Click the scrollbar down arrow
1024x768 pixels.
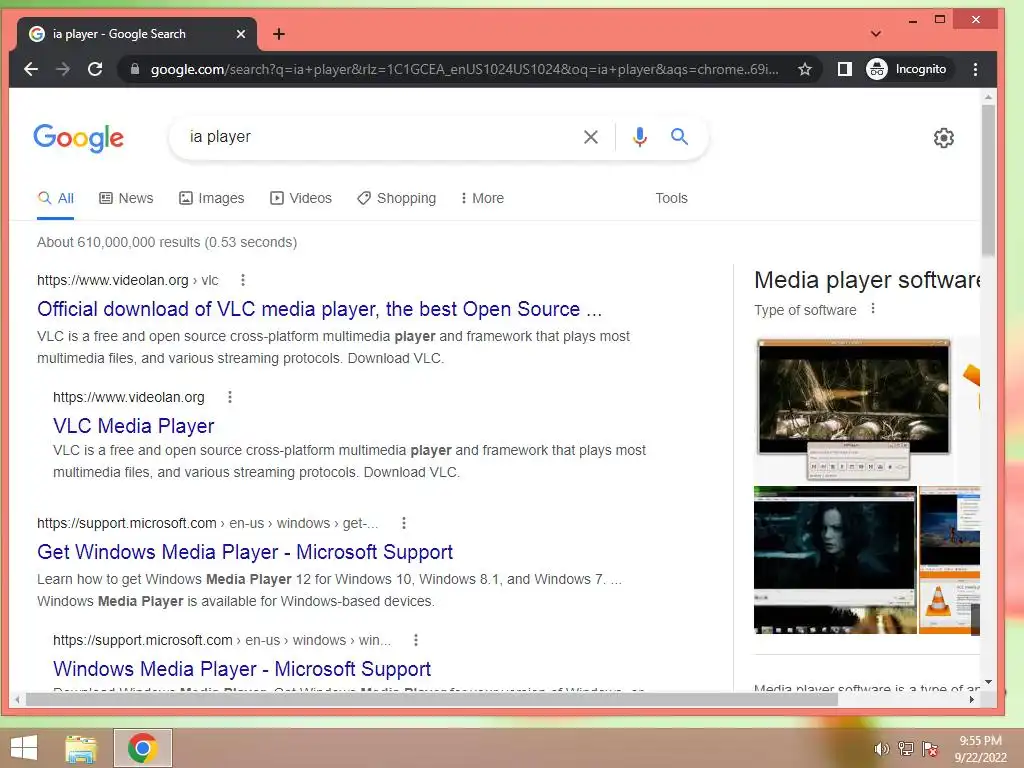tap(988, 682)
